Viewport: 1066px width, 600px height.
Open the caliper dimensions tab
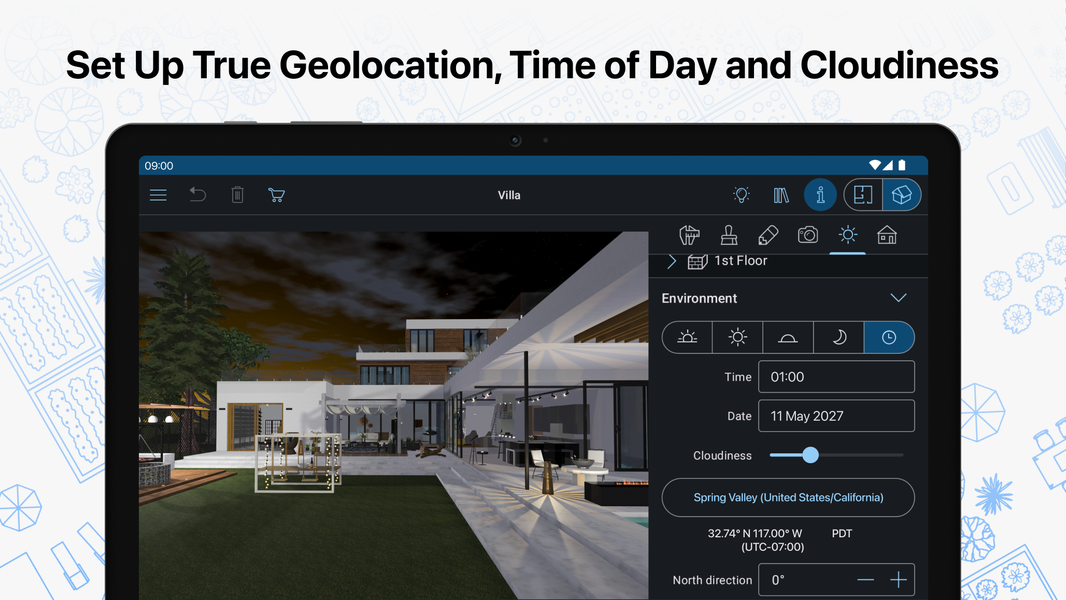[689, 235]
